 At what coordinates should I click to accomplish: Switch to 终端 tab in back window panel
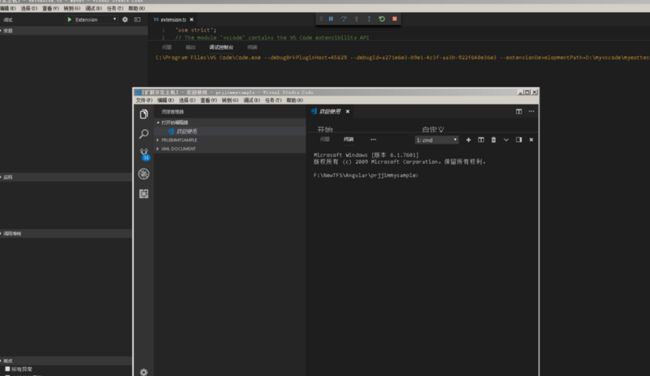coord(252,47)
